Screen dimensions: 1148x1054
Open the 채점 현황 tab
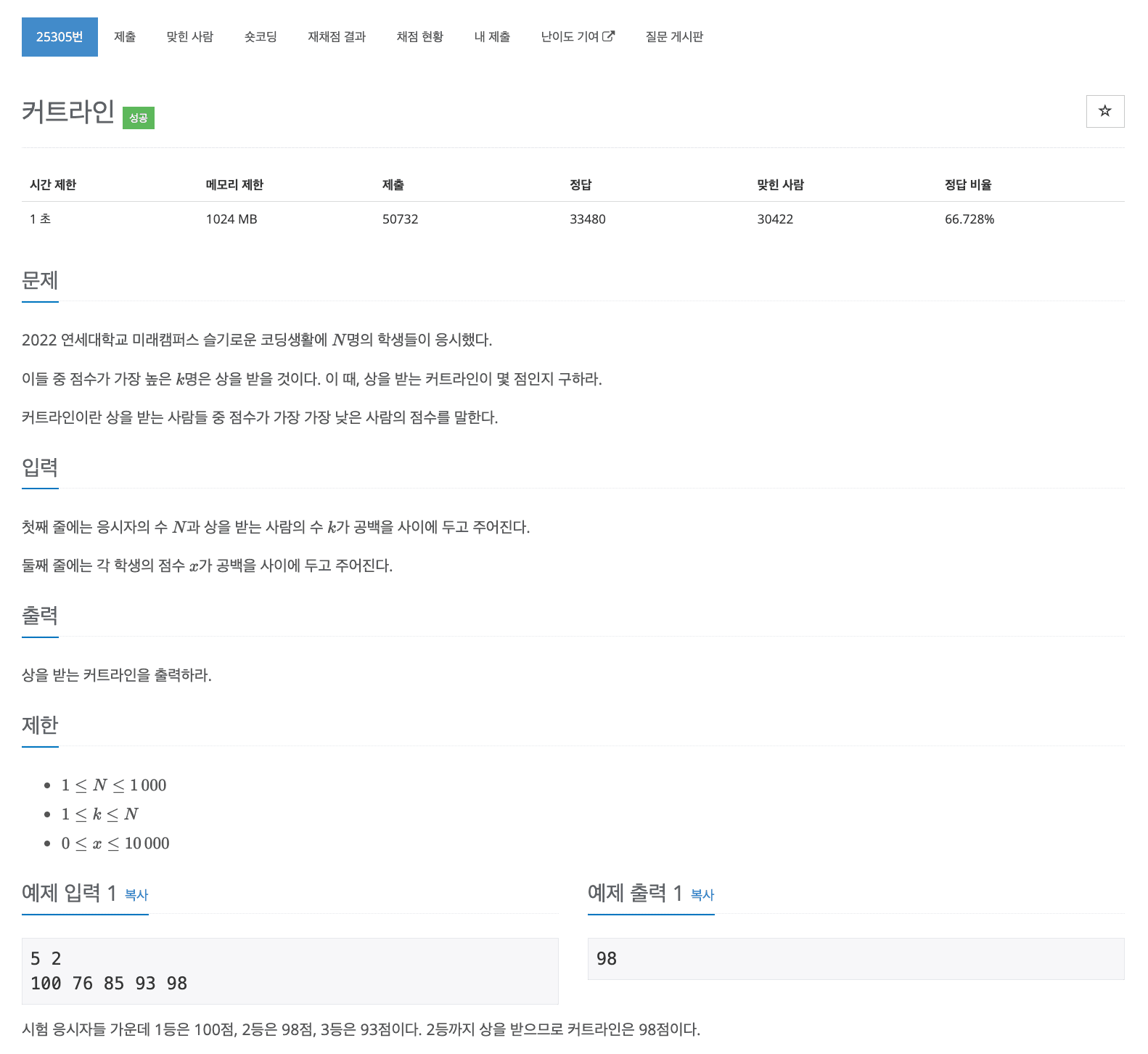(419, 37)
